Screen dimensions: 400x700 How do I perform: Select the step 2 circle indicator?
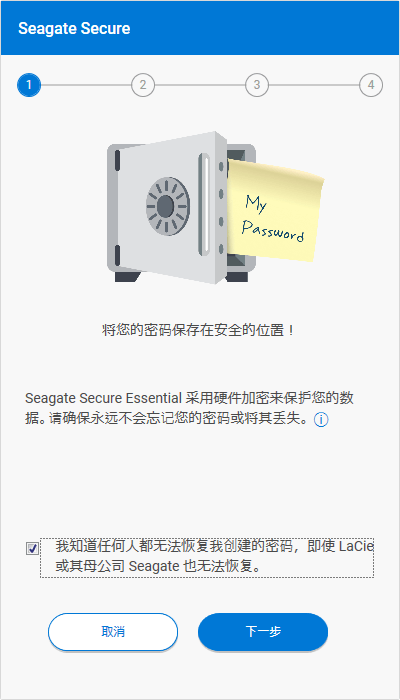[x=143, y=85]
